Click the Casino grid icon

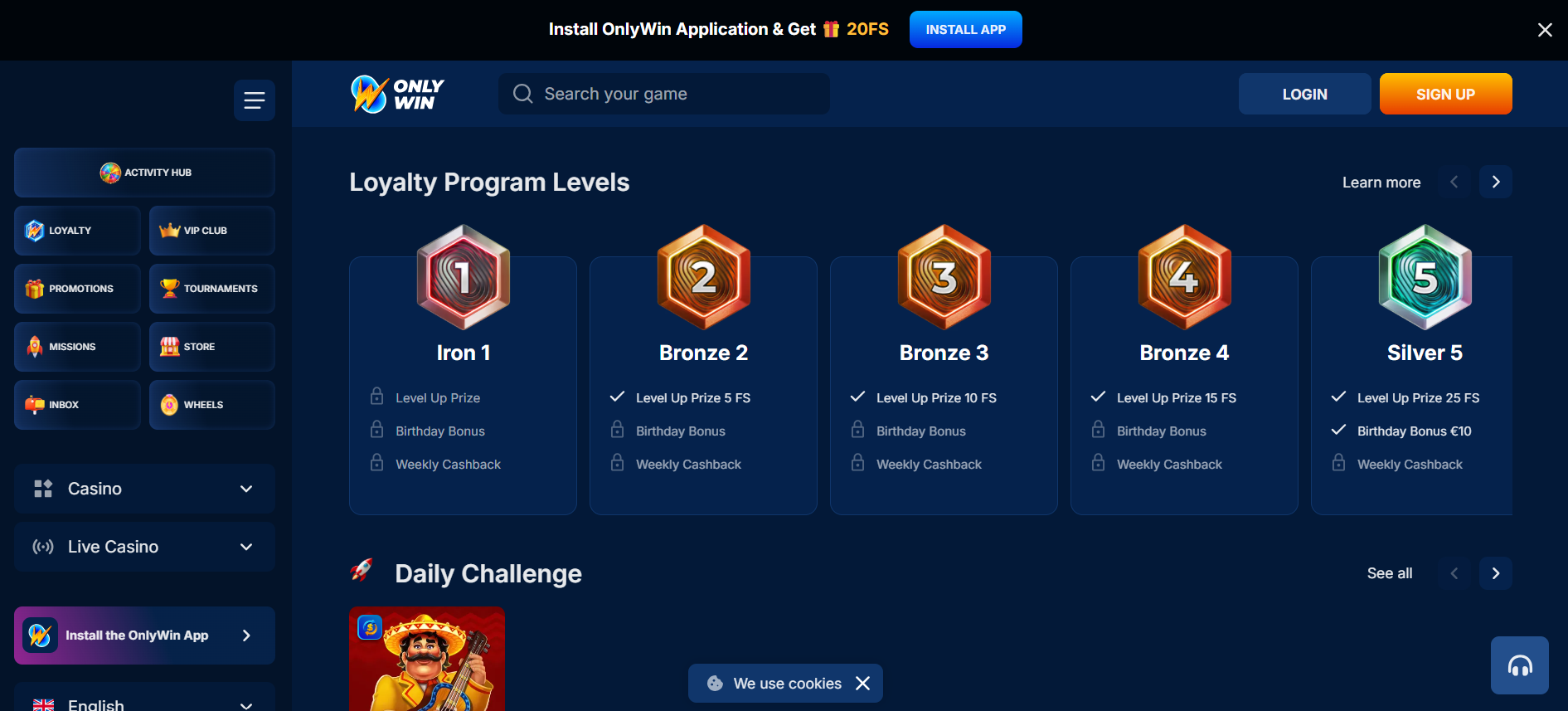pyautogui.click(x=43, y=489)
